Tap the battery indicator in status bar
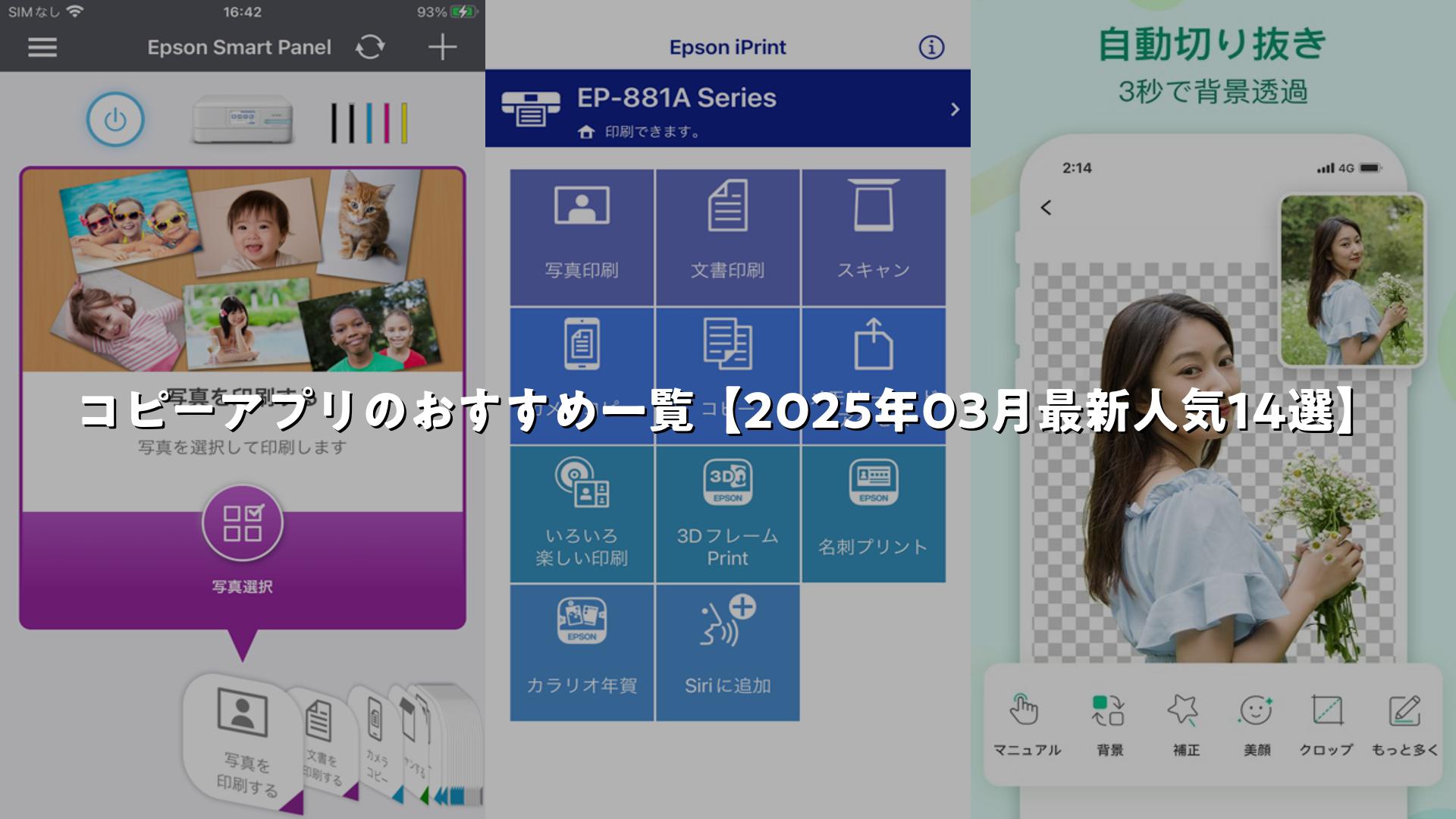1456x819 pixels. pyautogui.click(x=464, y=12)
